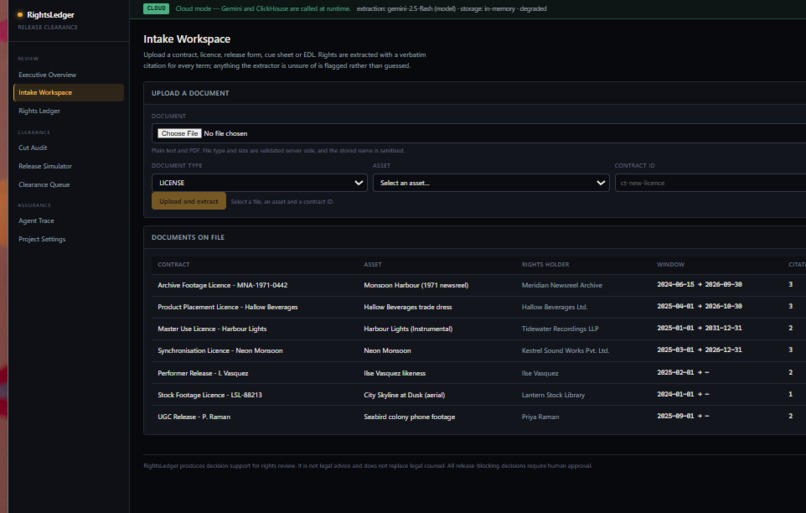Click the RightsLedger logo dot
806x513 pixels.
coord(20,15)
